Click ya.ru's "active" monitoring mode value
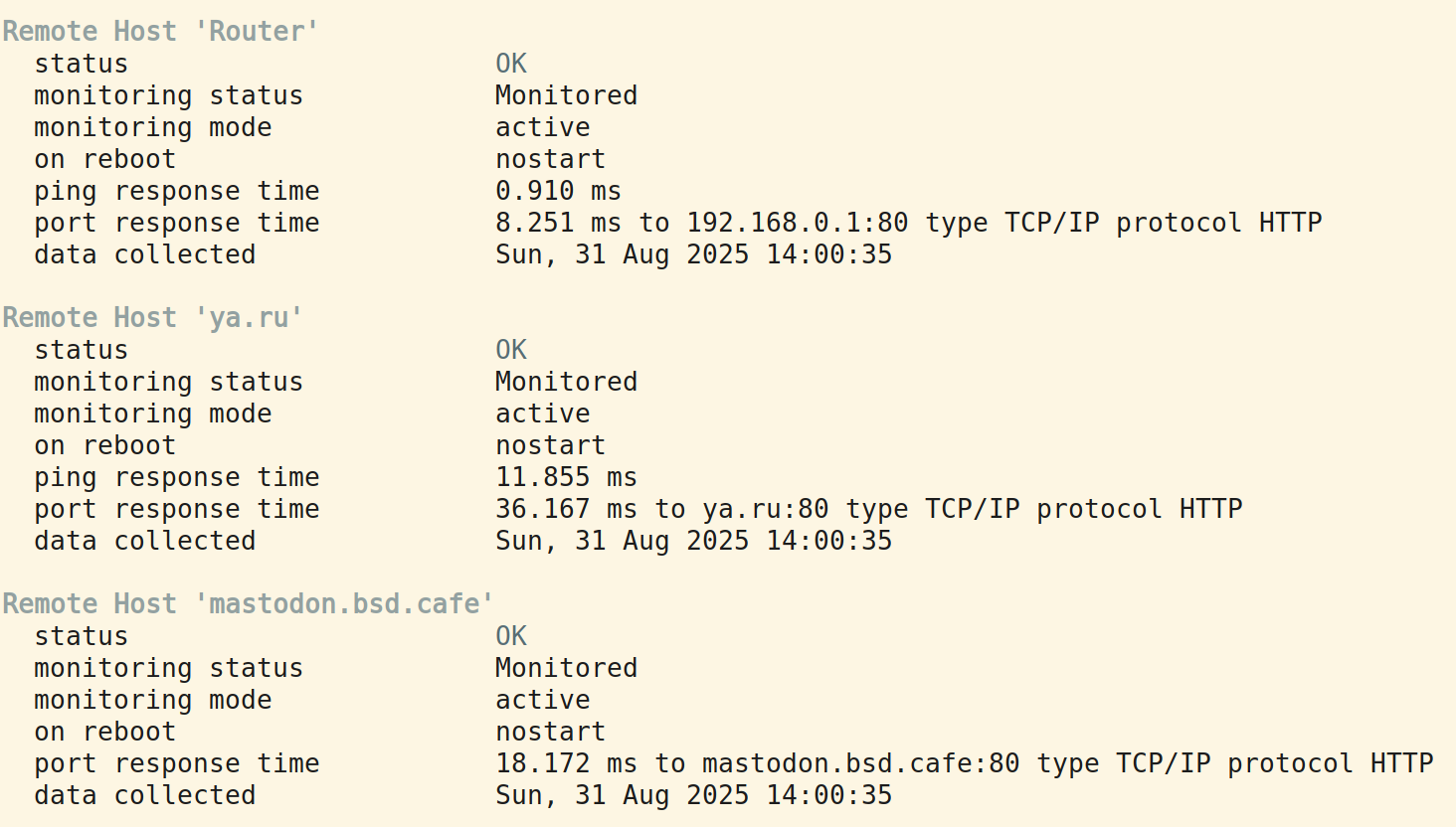This screenshot has height=827, width=1456. [542, 413]
